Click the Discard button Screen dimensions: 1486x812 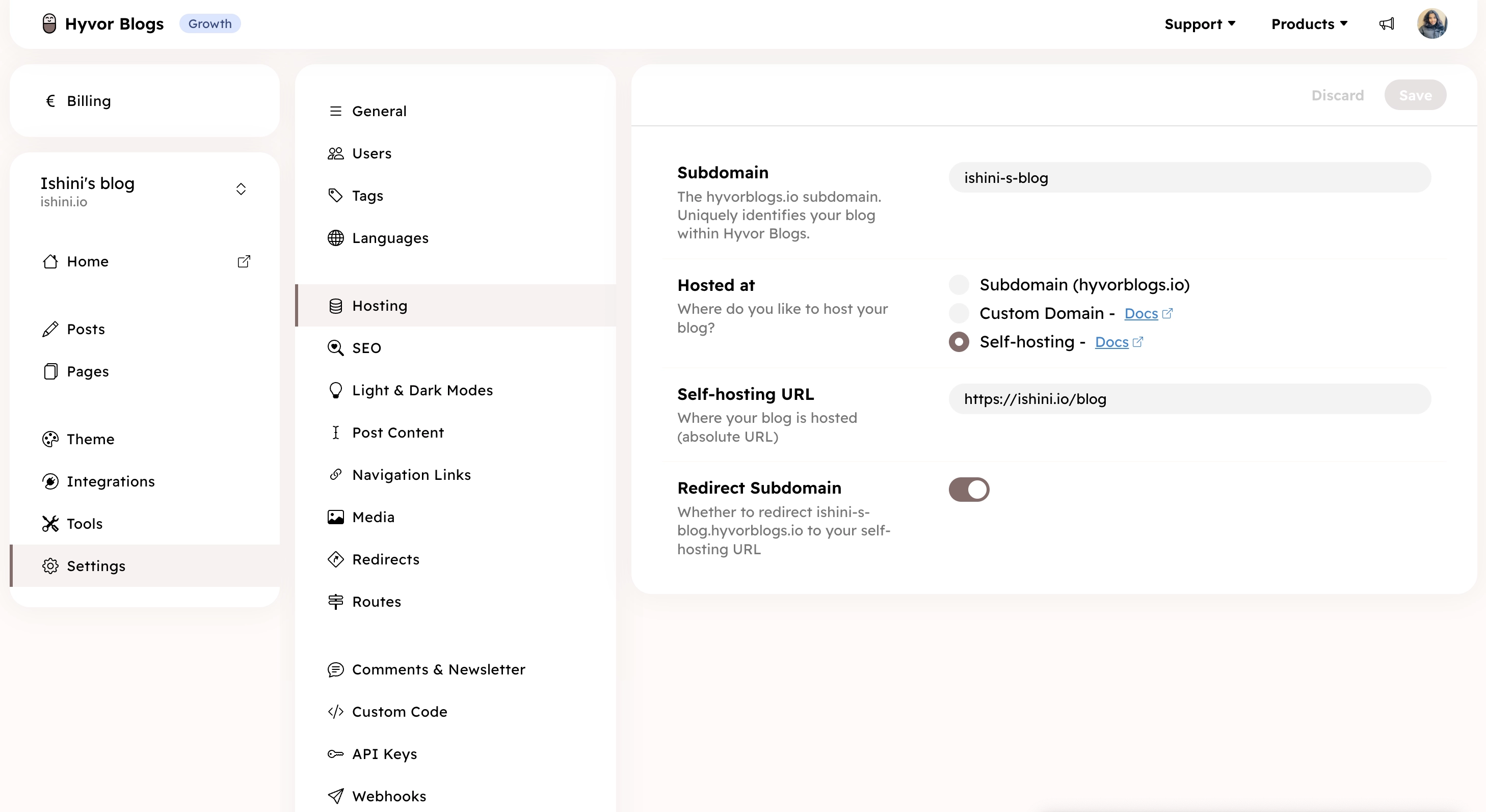(1337, 95)
